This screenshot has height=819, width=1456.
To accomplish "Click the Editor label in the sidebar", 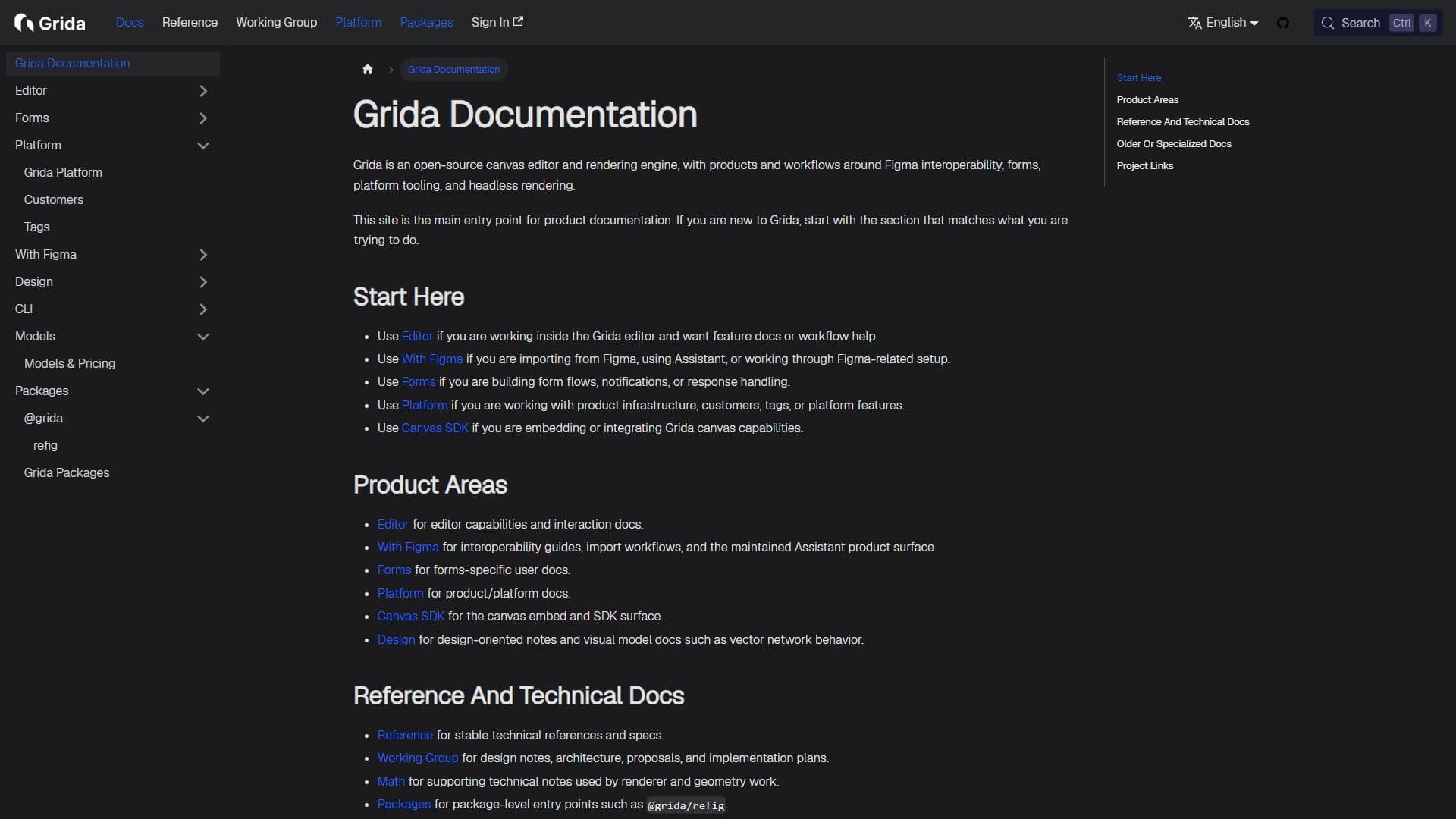I will [31, 91].
